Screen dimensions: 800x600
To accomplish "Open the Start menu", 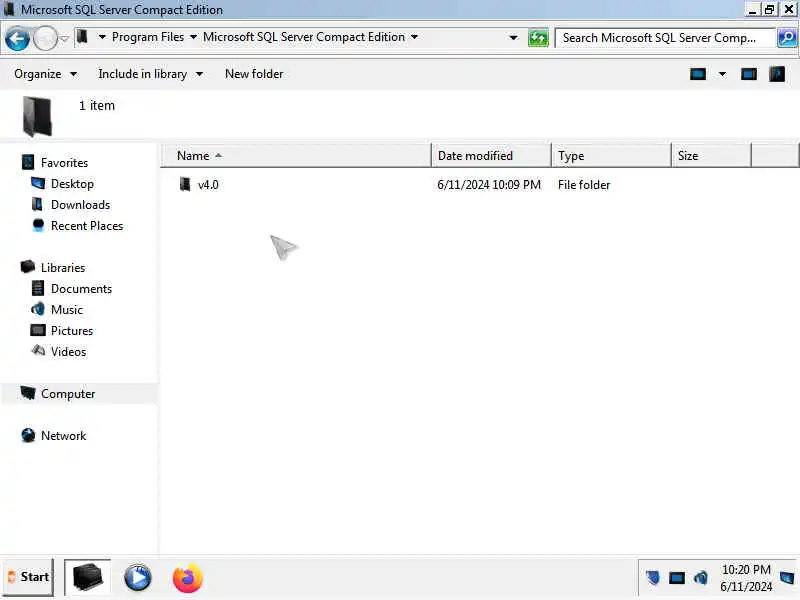I will (28, 577).
